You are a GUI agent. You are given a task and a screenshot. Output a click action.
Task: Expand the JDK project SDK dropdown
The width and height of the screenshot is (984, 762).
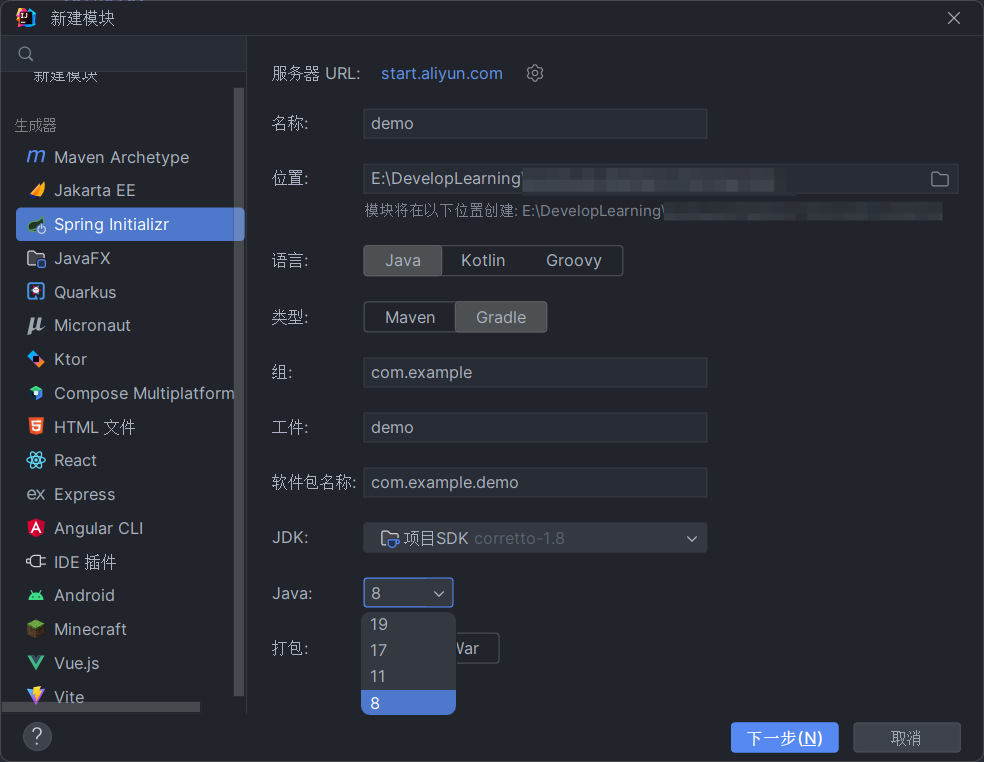click(x=535, y=538)
